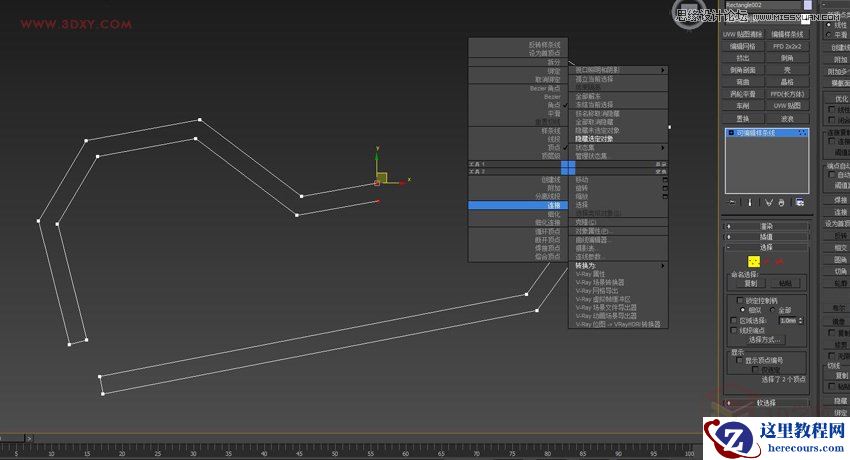Open the 视口照明和阴影 submenu arrow
850x460 pixels.
[662, 70]
